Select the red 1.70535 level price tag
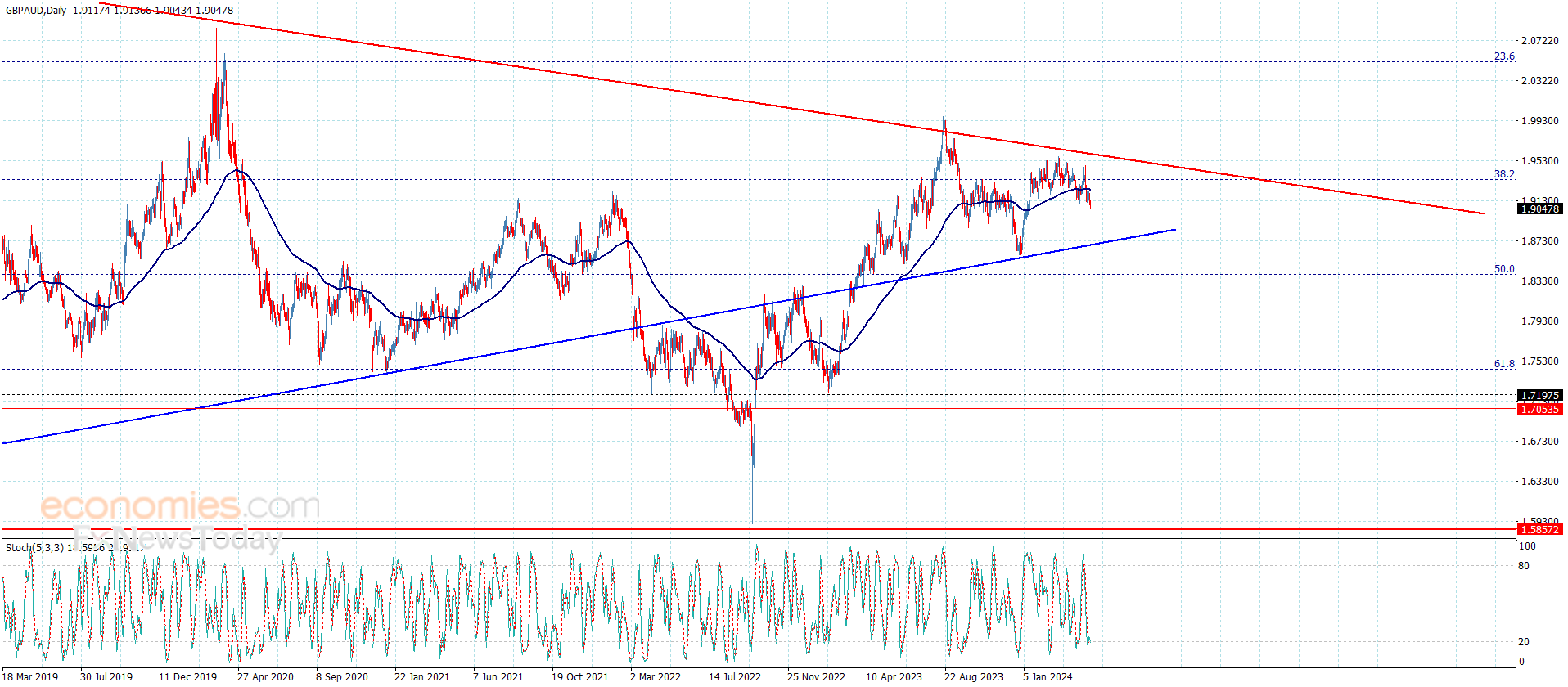The width and height of the screenshot is (1568, 687). click(1539, 410)
